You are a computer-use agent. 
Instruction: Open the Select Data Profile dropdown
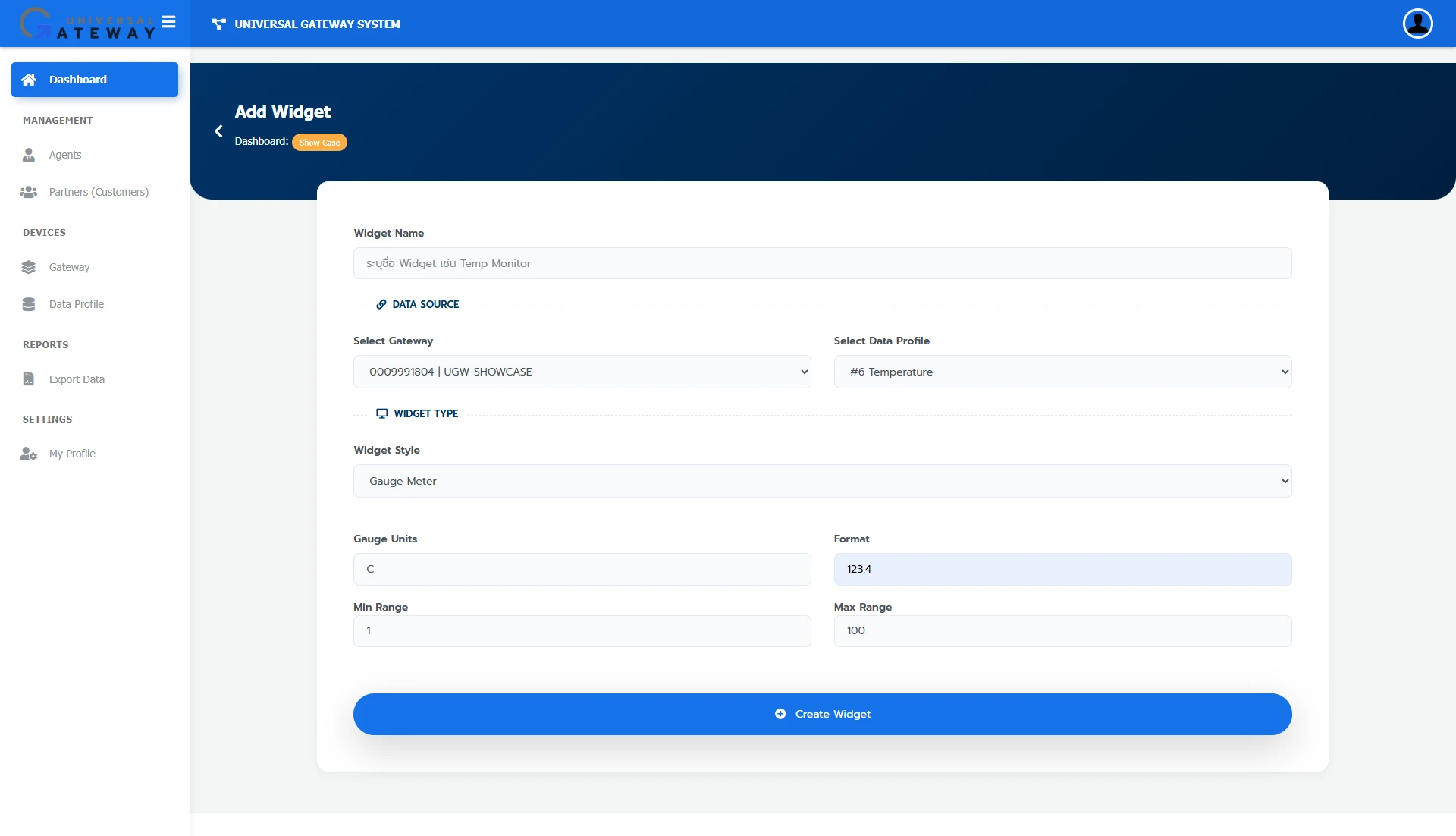[x=1062, y=372]
